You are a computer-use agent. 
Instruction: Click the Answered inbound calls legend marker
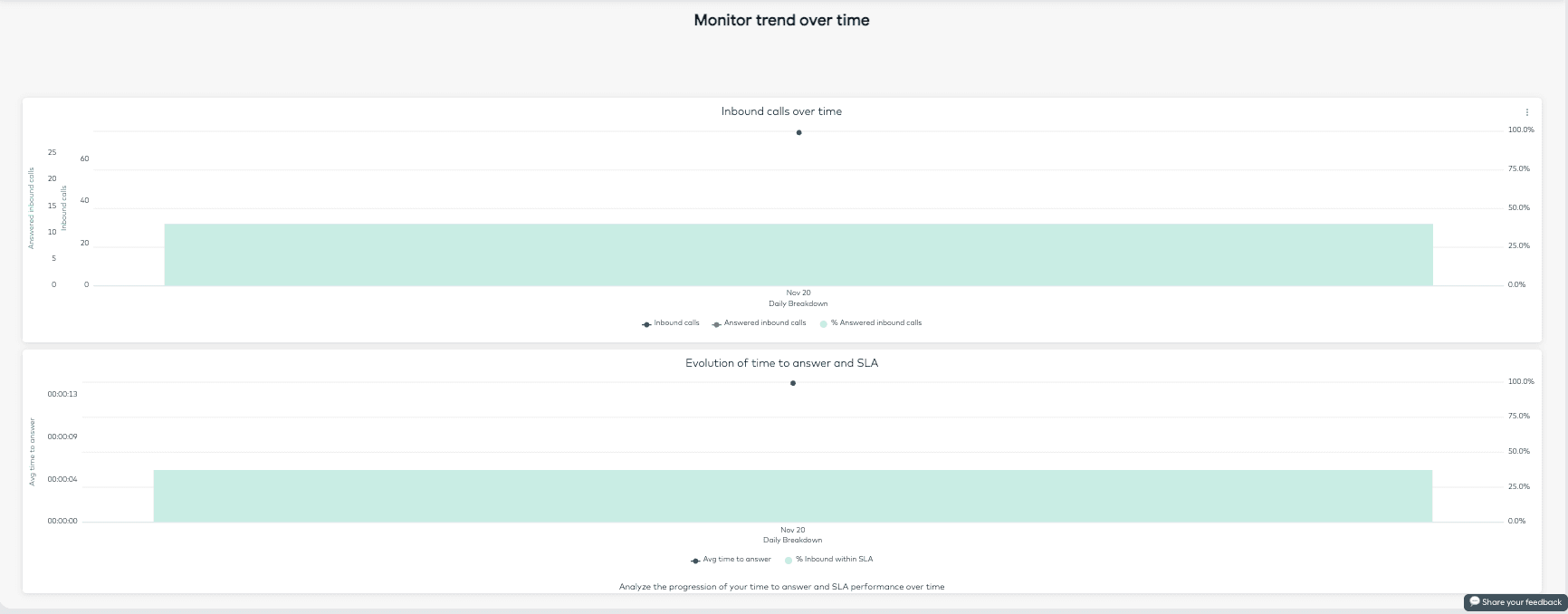click(x=716, y=323)
